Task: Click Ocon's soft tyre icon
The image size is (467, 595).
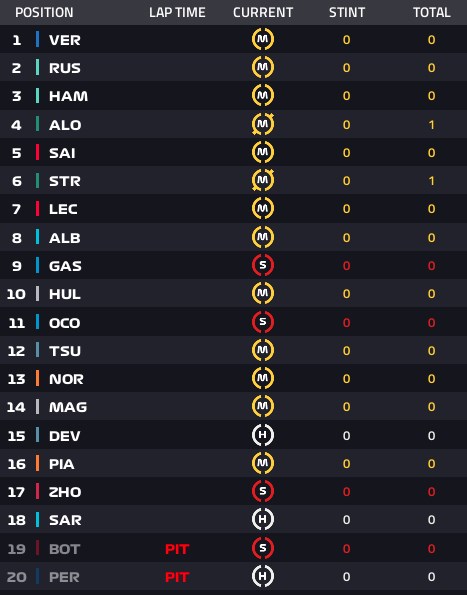Action: pos(263,322)
